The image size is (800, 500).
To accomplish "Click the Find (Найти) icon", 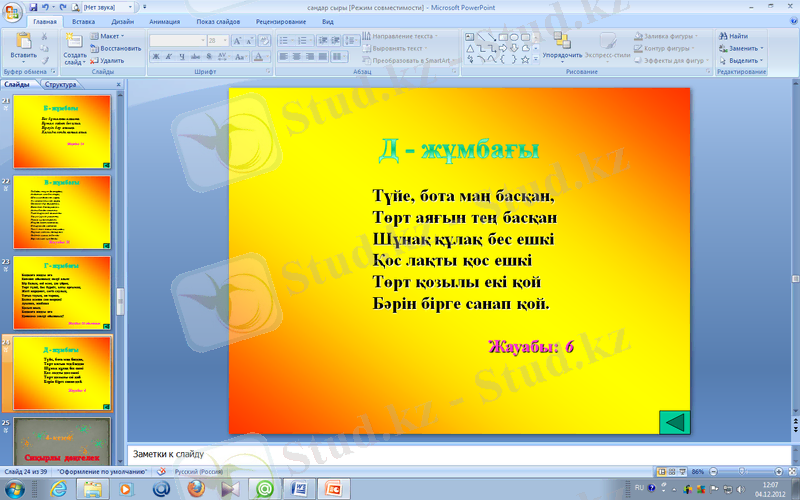I will point(732,36).
